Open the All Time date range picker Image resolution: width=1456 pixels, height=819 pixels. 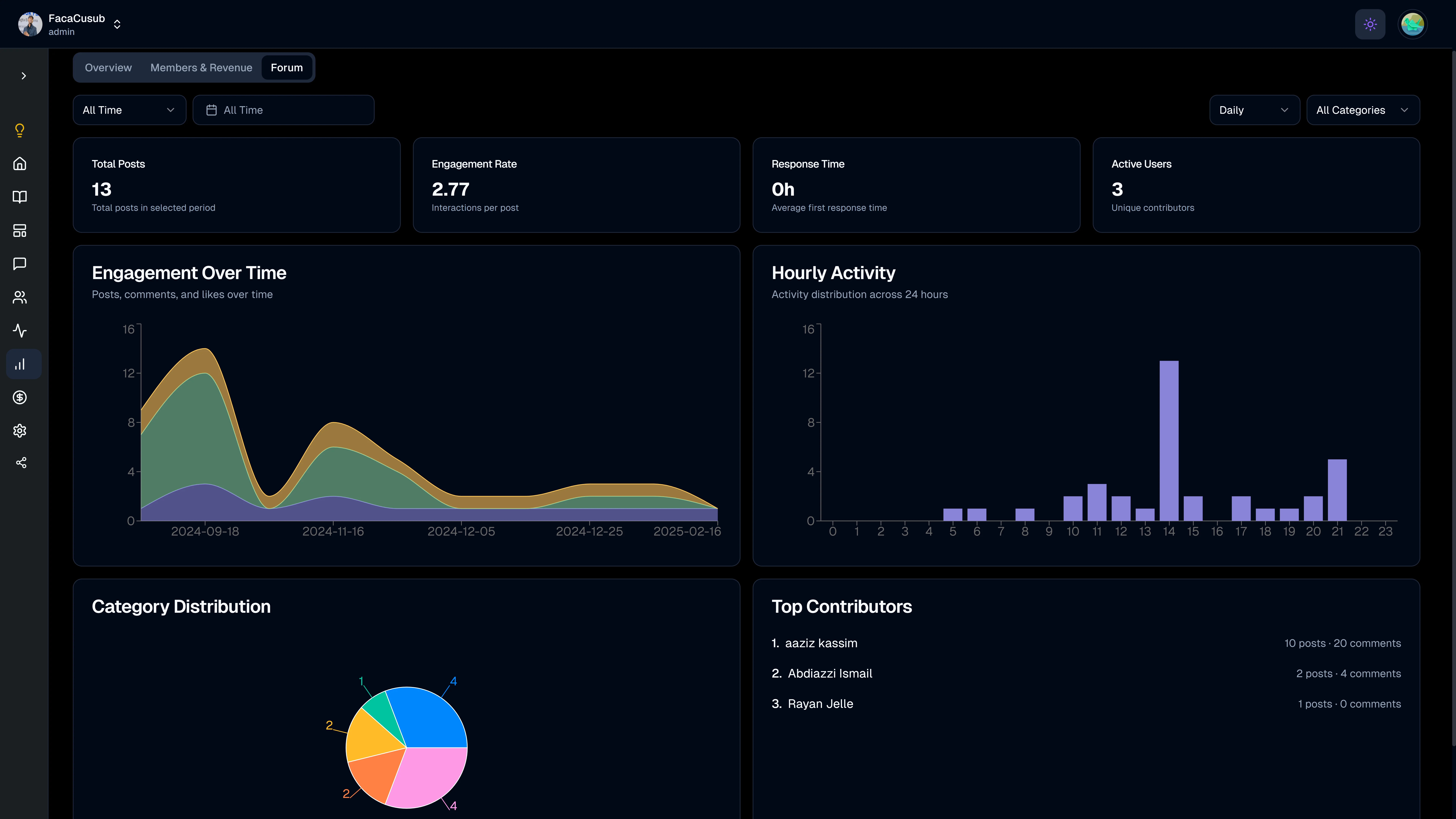pos(283,110)
